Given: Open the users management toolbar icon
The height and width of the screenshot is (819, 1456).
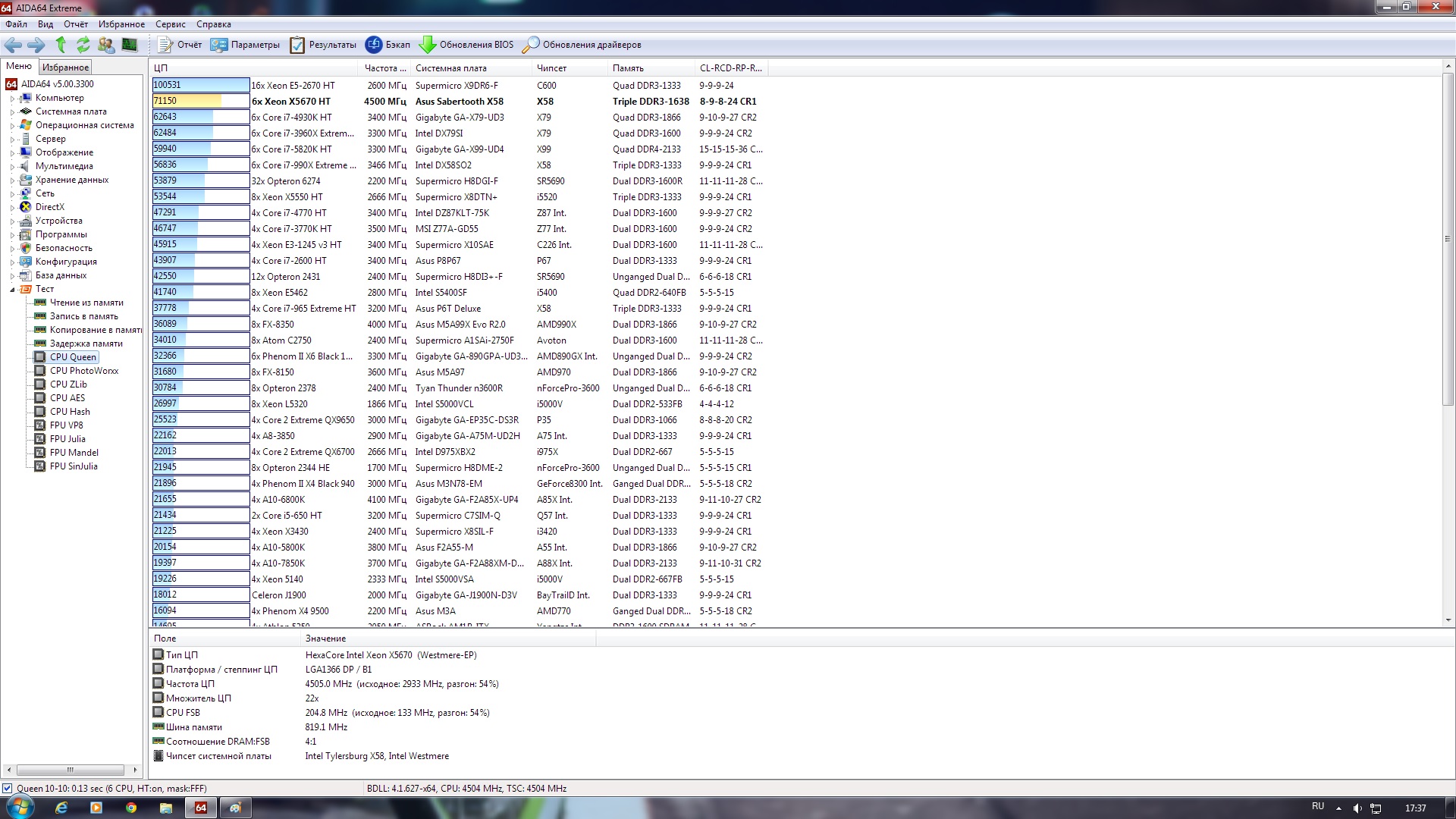Looking at the screenshot, I should (106, 45).
